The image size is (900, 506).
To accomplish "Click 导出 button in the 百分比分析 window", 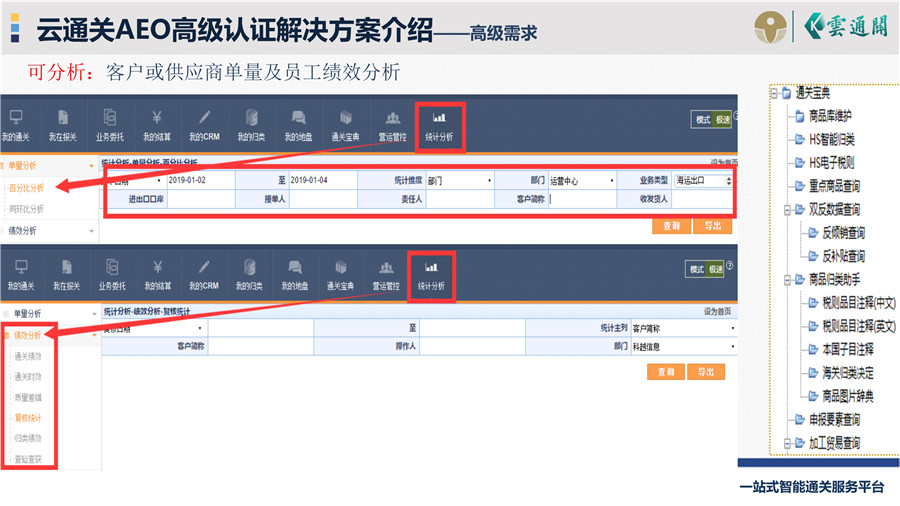I will coord(713,226).
